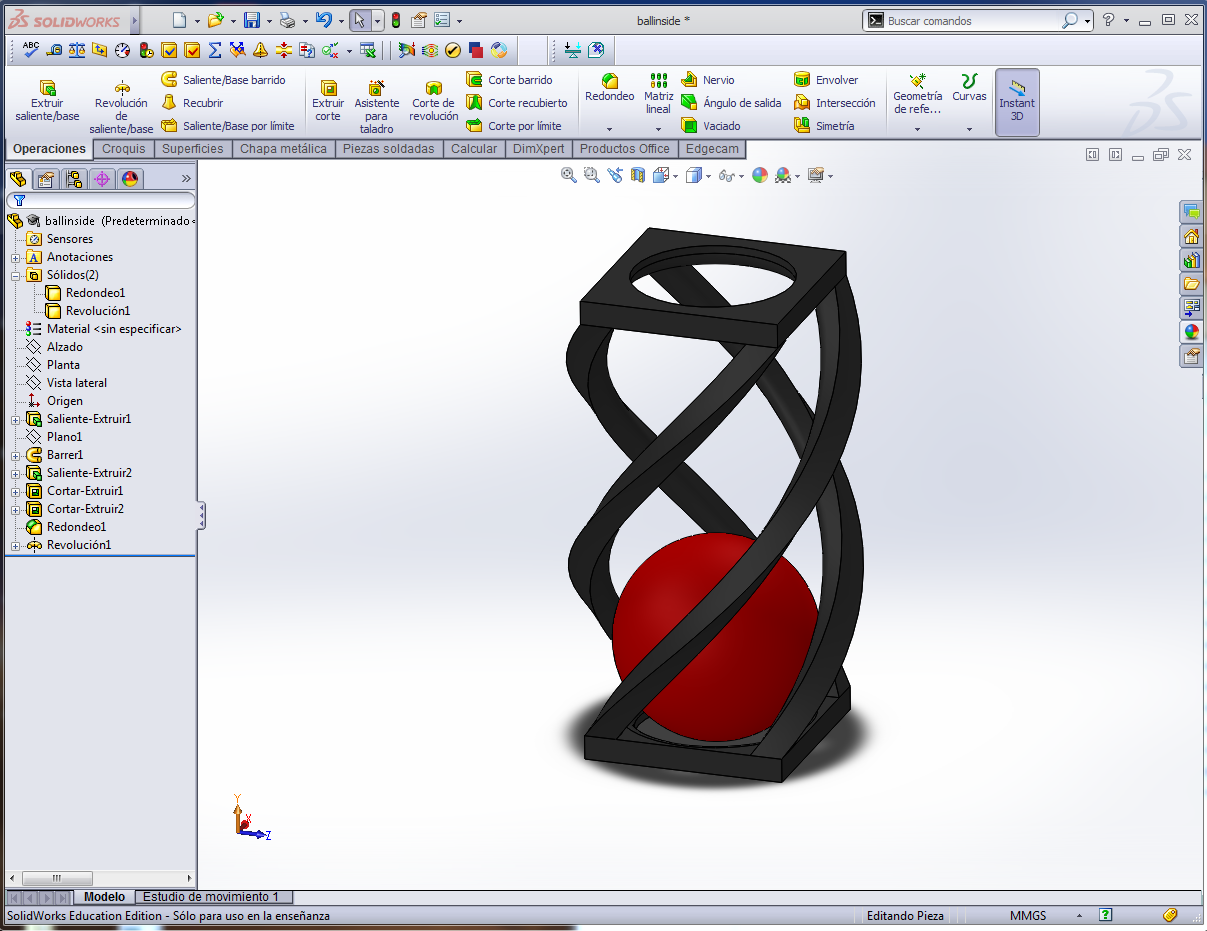
Task: Click the Simetría mirror tool
Action: tap(824, 126)
